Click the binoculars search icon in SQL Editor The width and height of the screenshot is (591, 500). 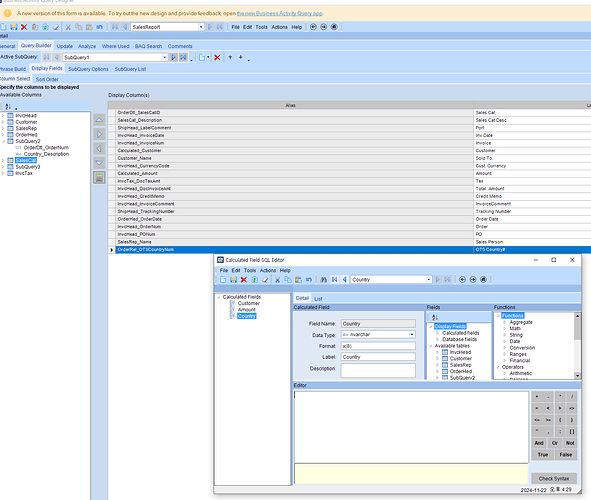(x=323, y=280)
